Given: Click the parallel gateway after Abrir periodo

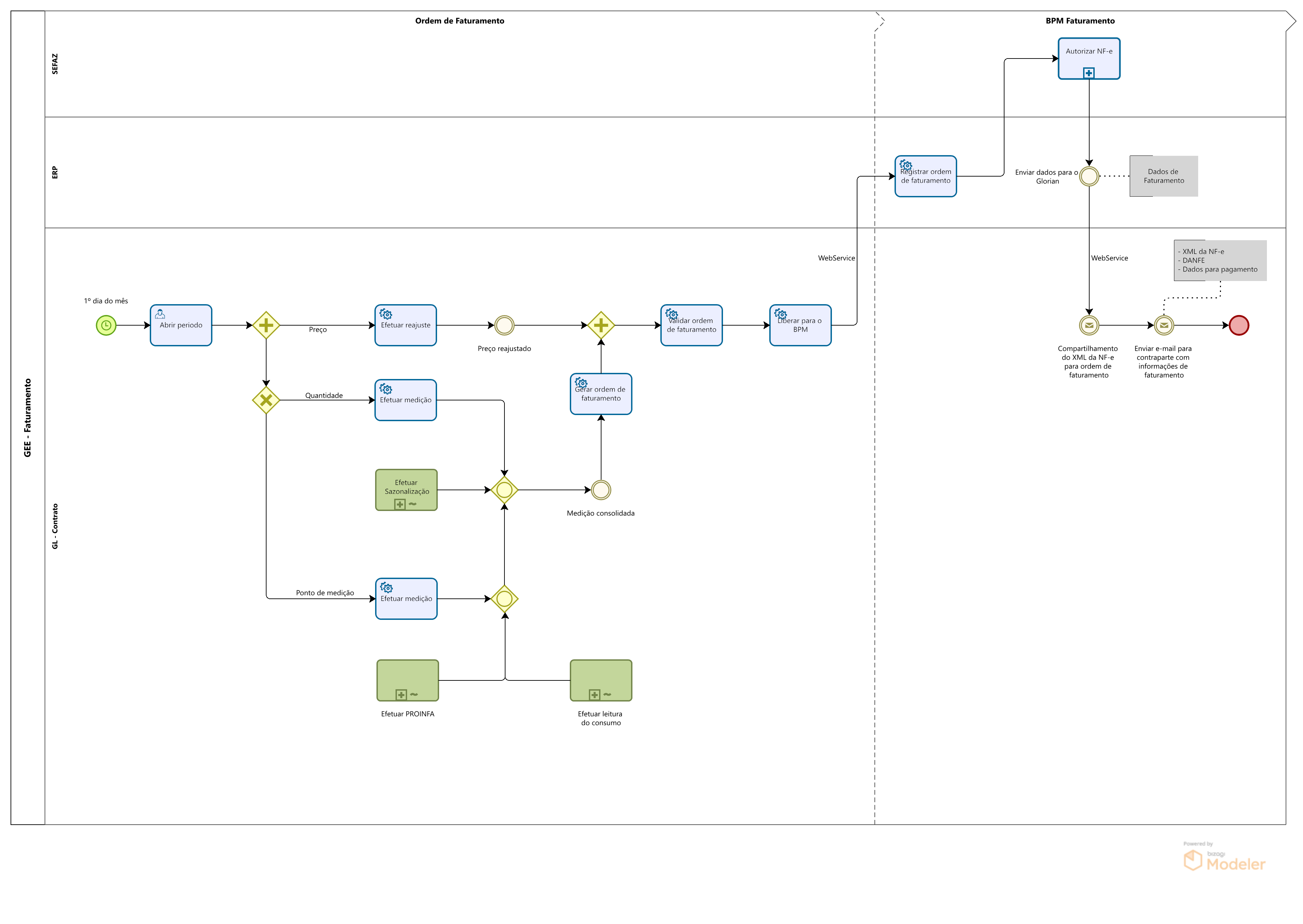Looking at the screenshot, I should click(266, 326).
